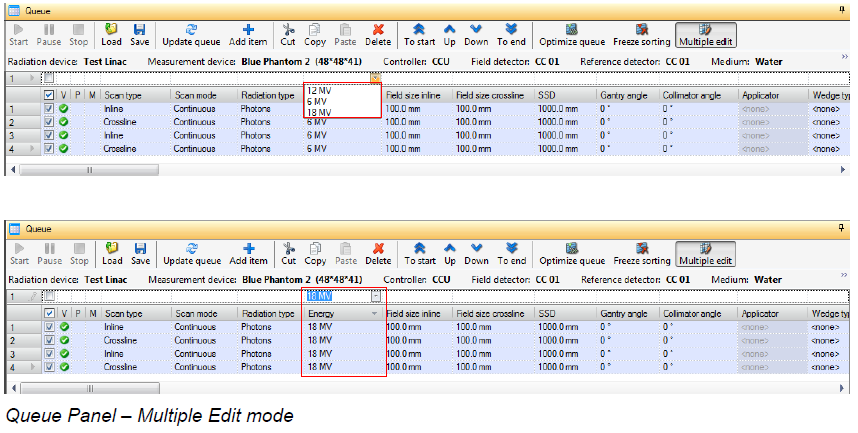This screenshot has height=433, width=858.
Task: Toggle Multiple edit mode in the lower toolbar
Action: pos(706,254)
